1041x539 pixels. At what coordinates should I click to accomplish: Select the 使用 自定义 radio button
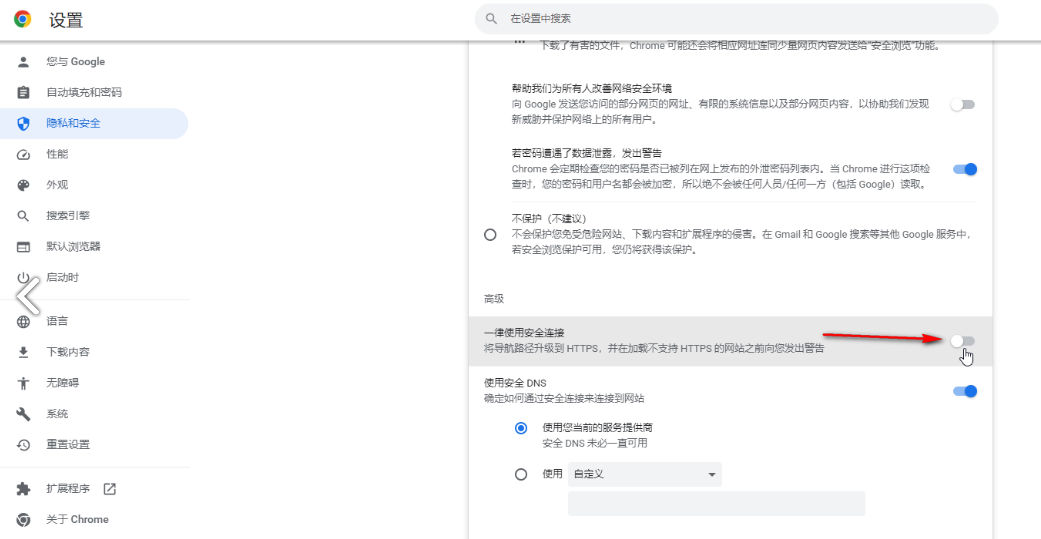pos(521,475)
